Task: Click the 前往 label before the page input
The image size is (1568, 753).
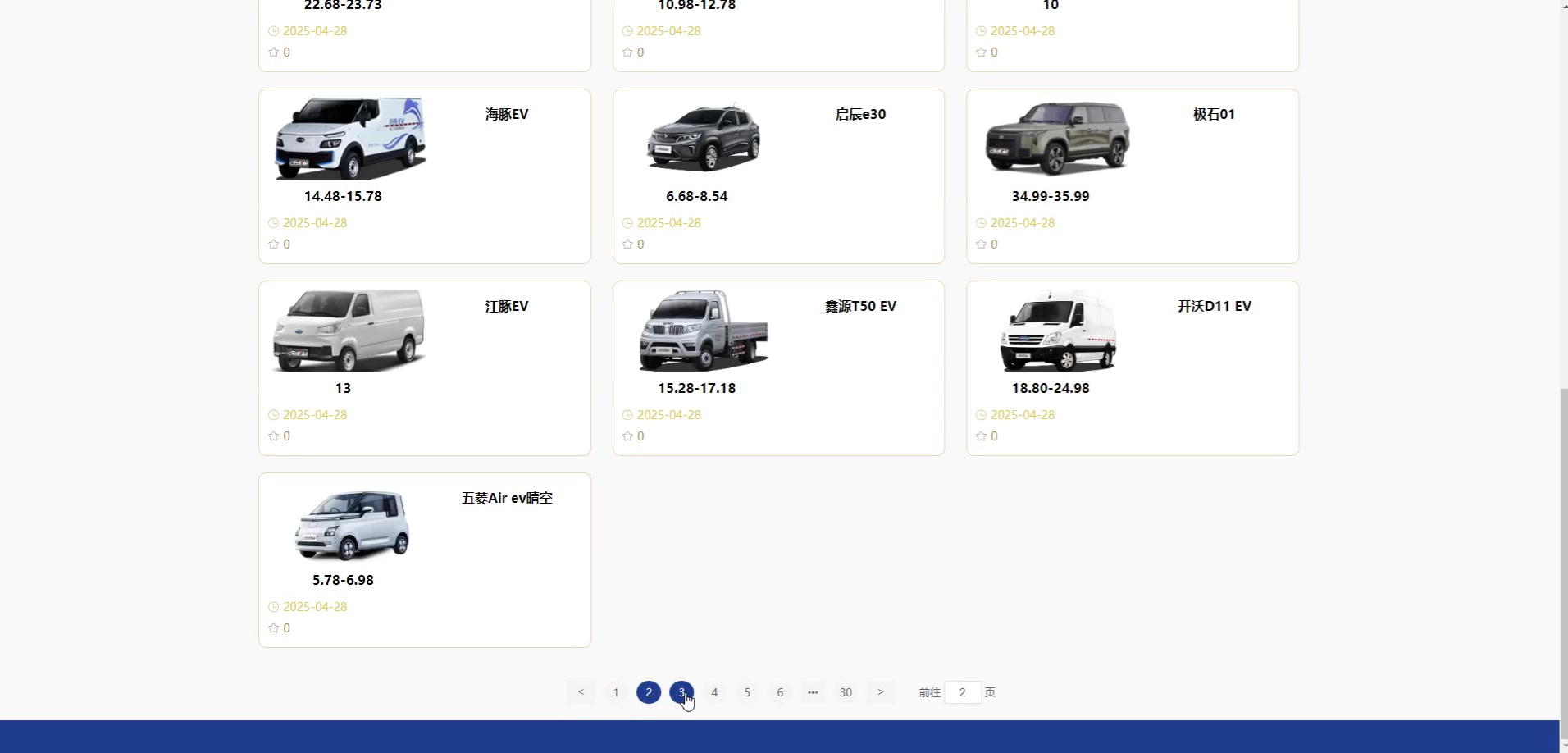Action: click(929, 692)
